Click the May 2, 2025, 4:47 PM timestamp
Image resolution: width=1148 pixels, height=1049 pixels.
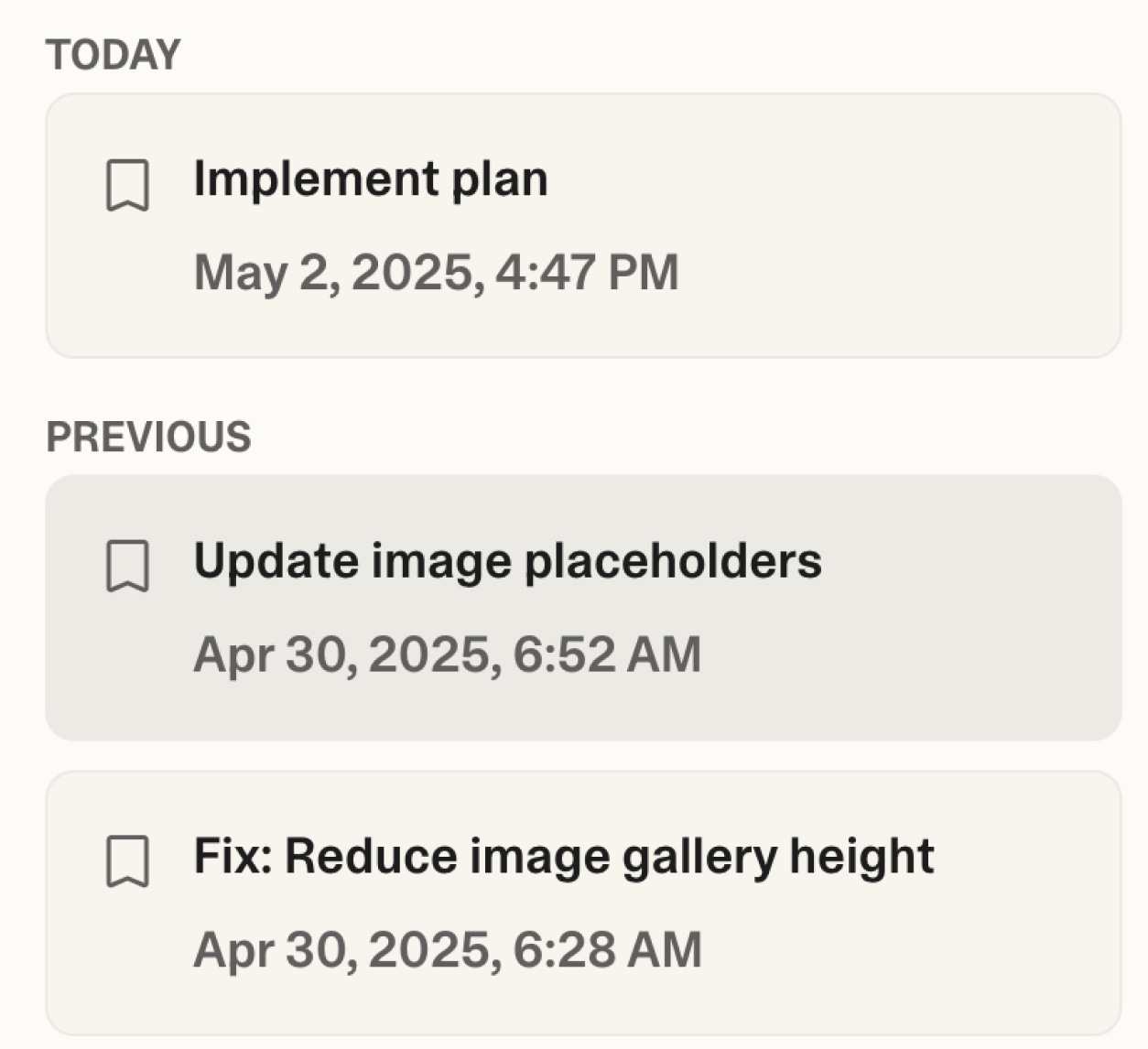point(436,273)
